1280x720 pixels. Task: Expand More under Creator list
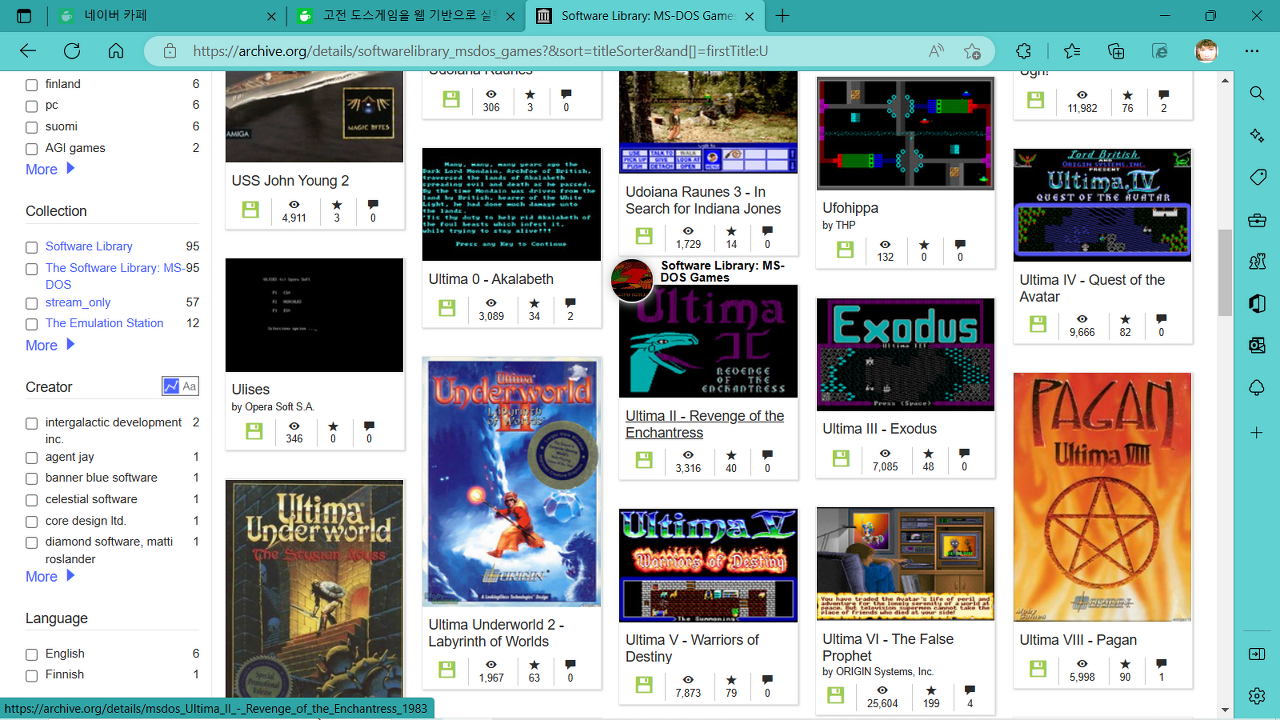50,576
